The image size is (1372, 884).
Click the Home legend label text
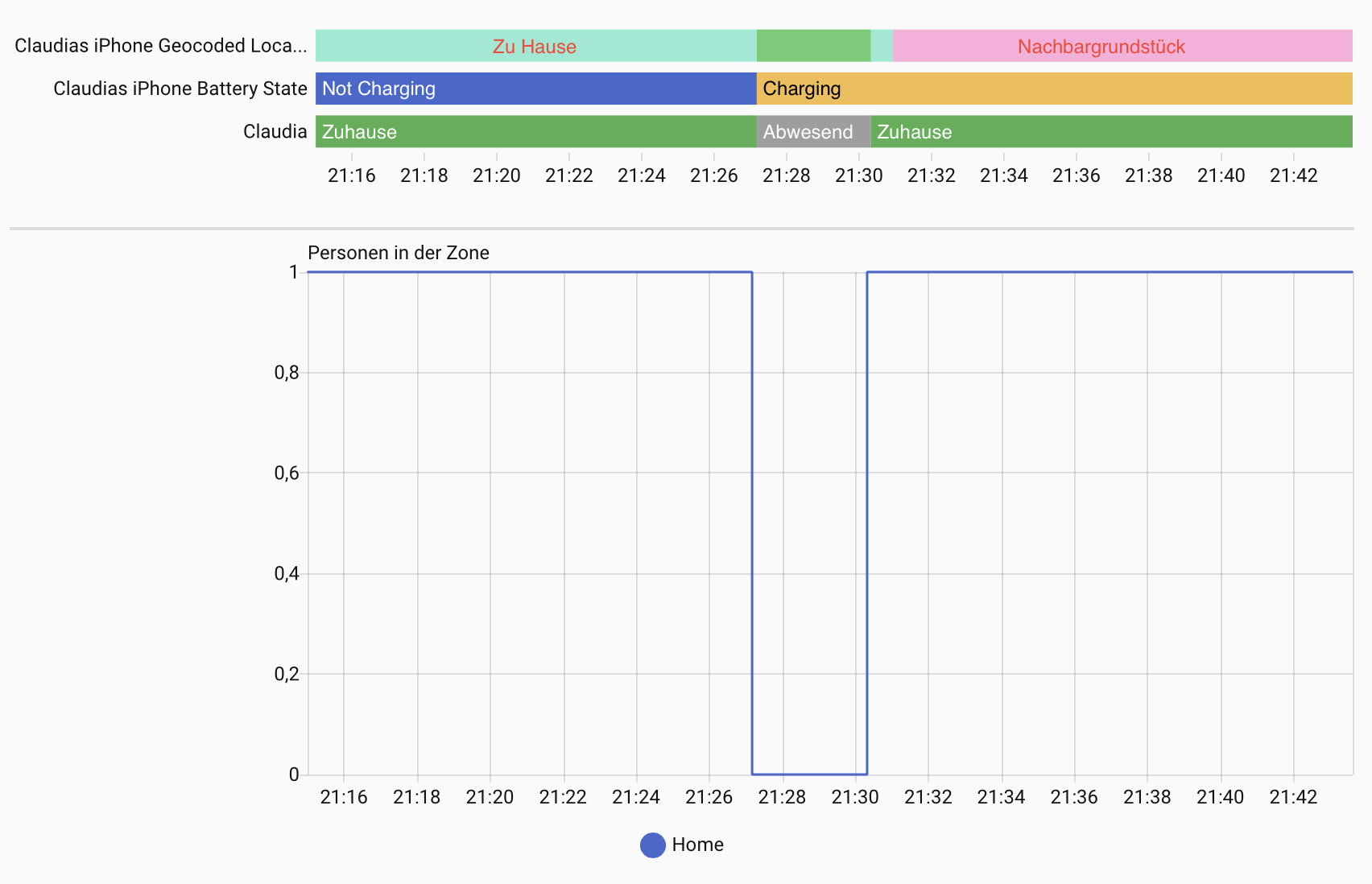pos(697,845)
